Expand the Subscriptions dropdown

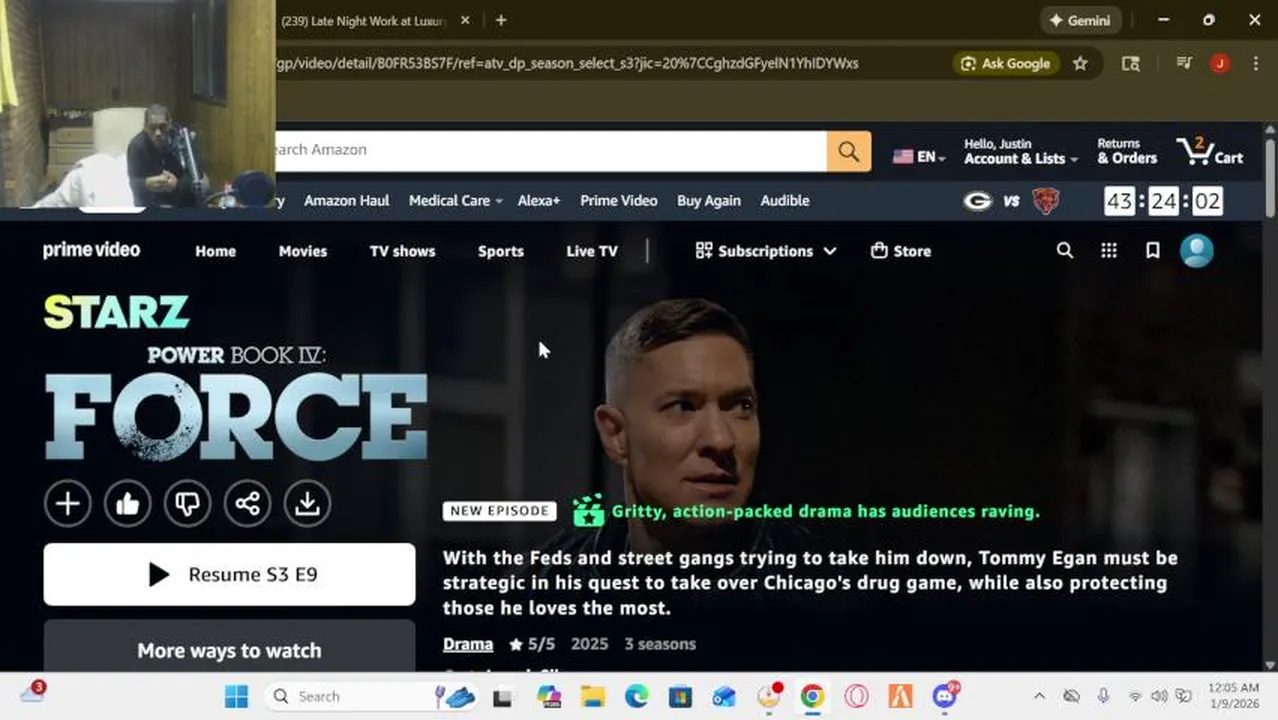pos(766,251)
